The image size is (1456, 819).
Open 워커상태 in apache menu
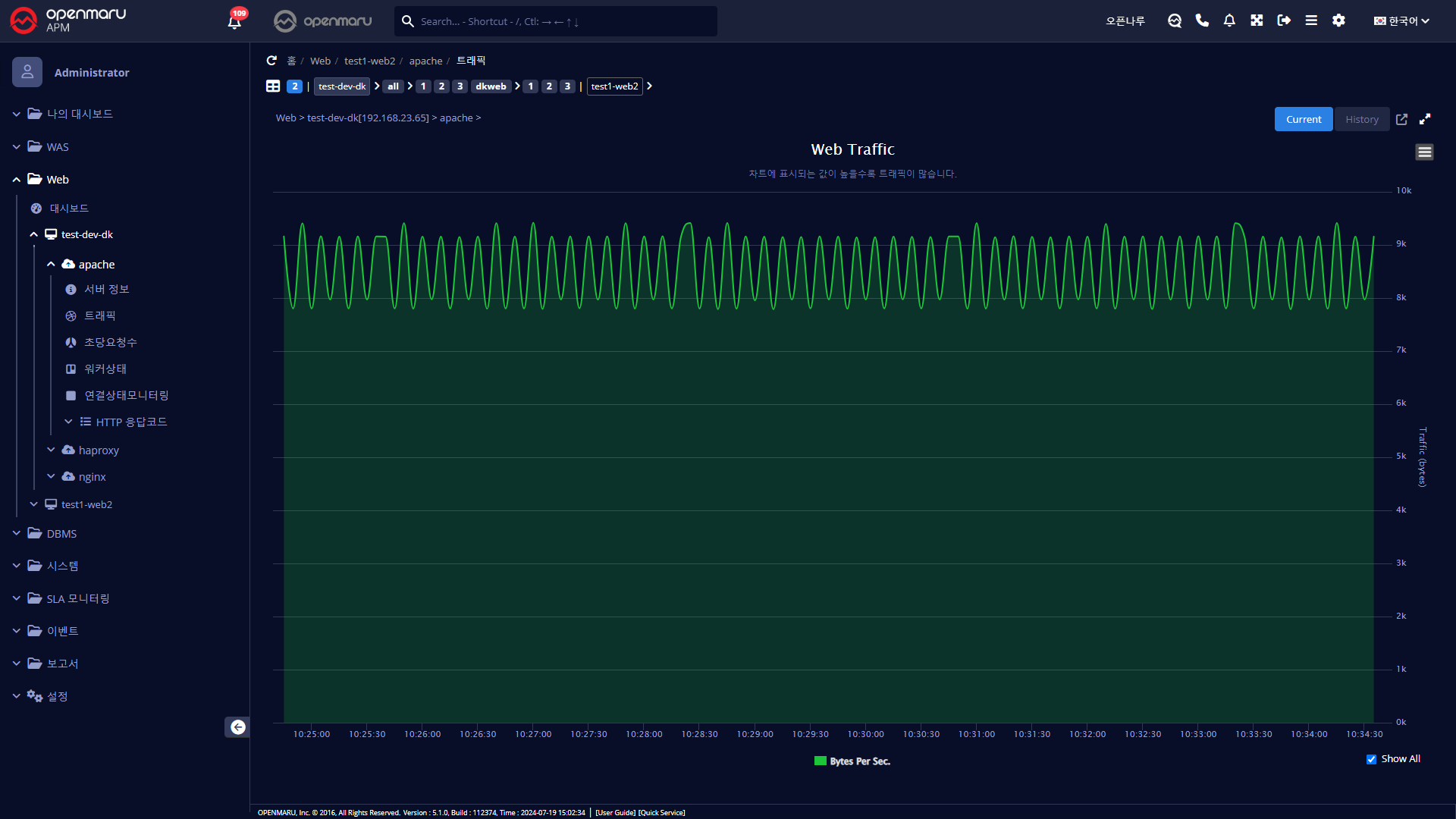click(105, 369)
